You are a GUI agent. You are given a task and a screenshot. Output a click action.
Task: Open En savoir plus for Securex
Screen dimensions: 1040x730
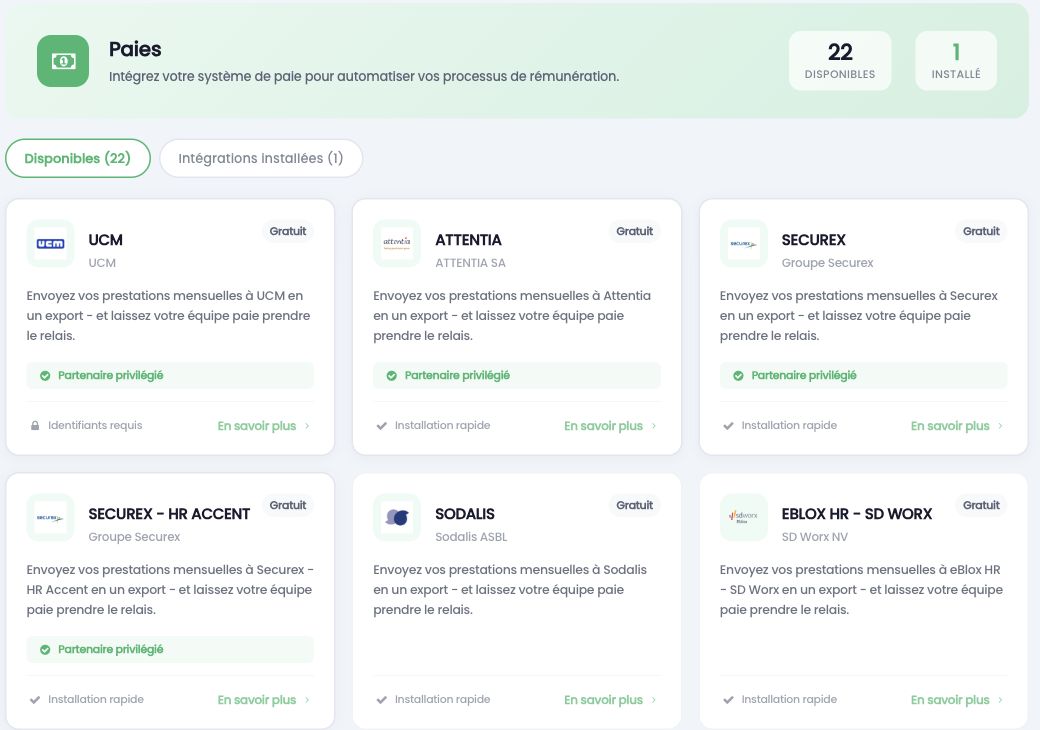tap(950, 426)
